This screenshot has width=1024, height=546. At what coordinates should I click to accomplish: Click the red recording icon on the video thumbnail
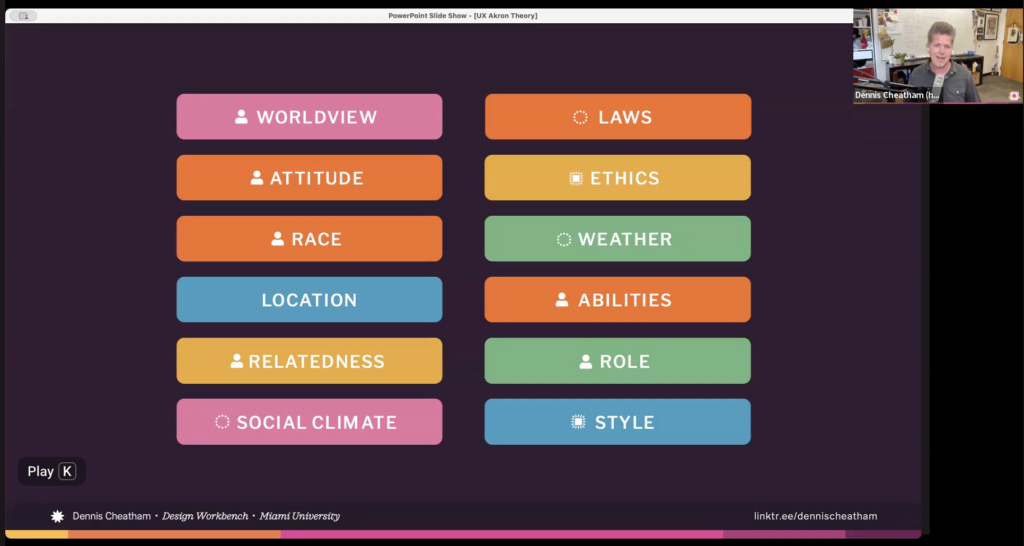(1014, 96)
